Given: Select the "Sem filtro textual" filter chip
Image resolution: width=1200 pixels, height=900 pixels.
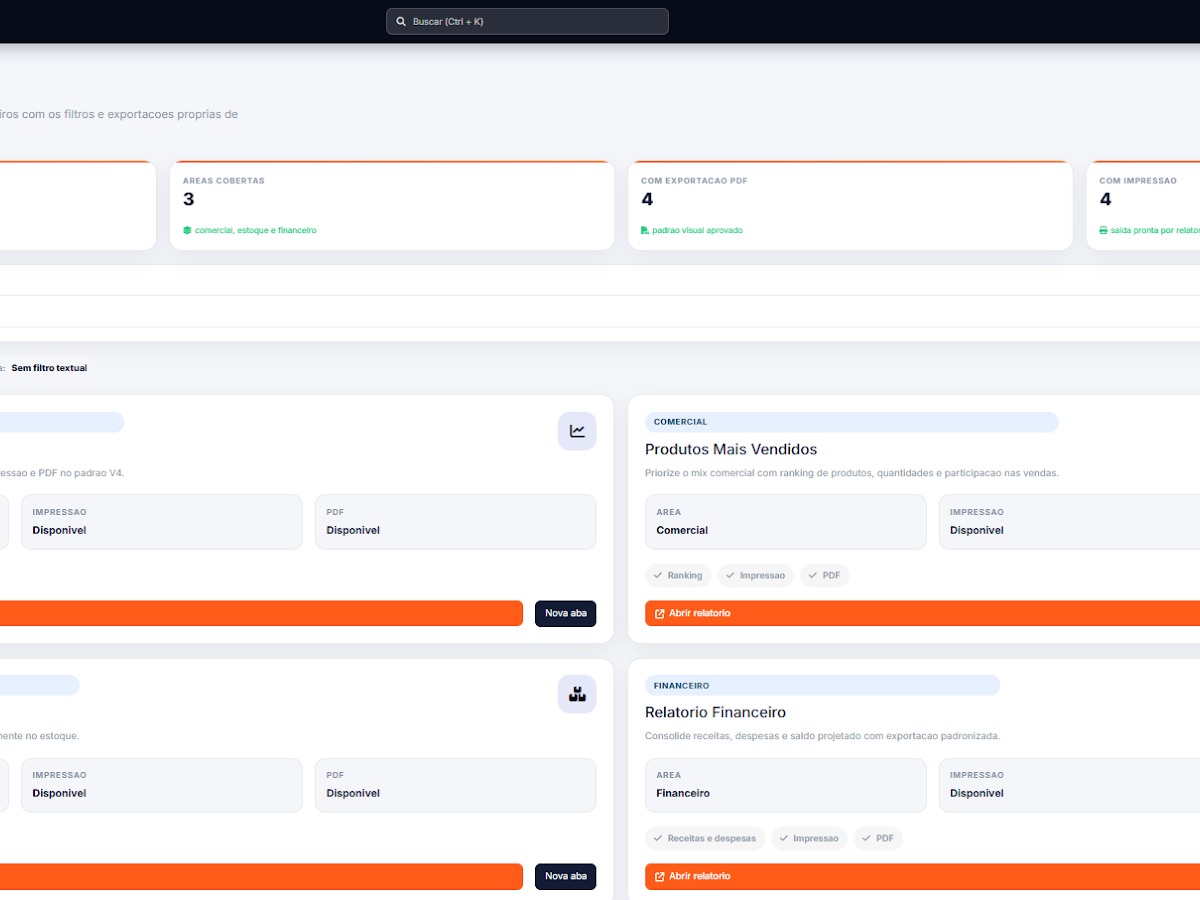Looking at the screenshot, I should click(x=49, y=368).
